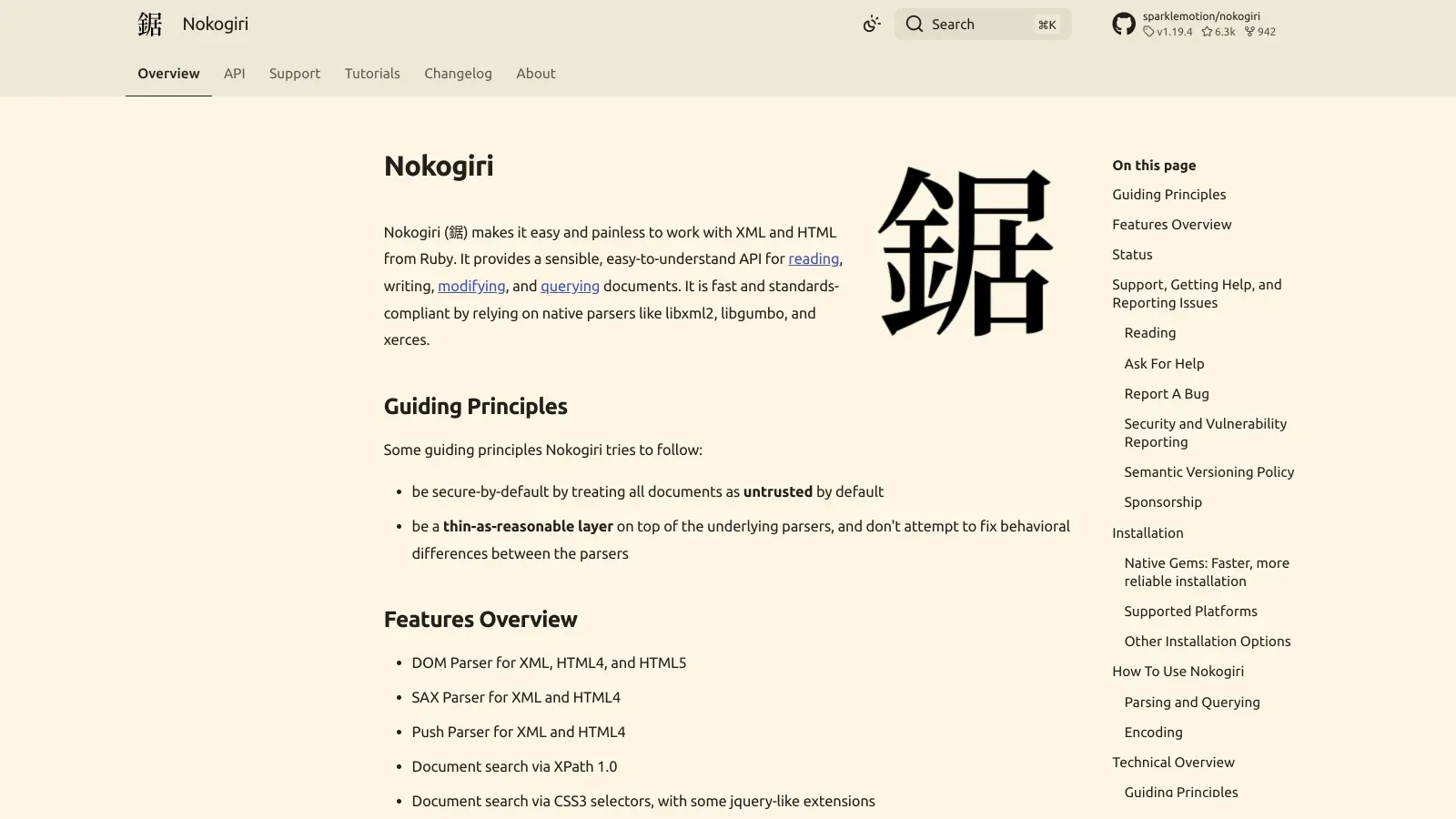Jump to Semantic Versioning Policy
1456x819 pixels.
[1208, 472]
